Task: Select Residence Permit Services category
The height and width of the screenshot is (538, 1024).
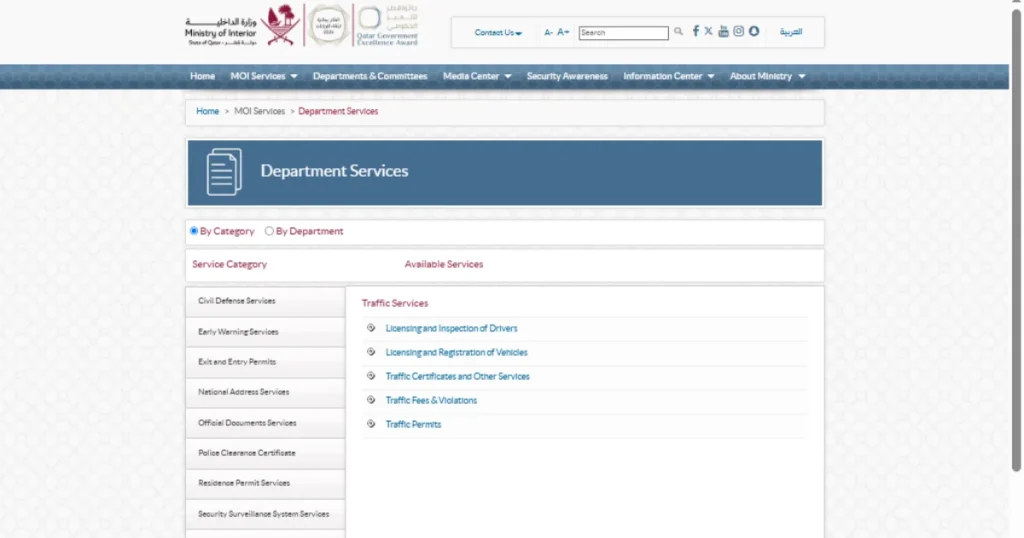Action: click(x=265, y=483)
